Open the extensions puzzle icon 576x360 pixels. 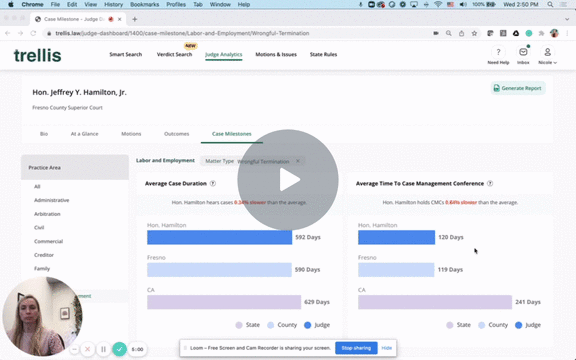(541, 33)
